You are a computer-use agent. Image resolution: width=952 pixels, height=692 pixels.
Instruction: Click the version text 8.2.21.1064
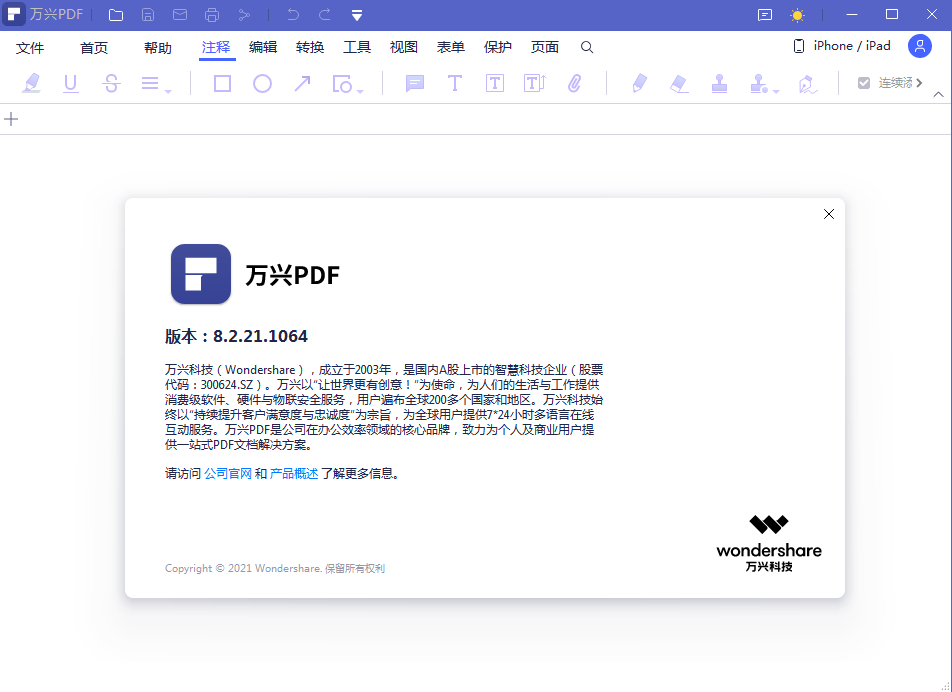point(260,336)
